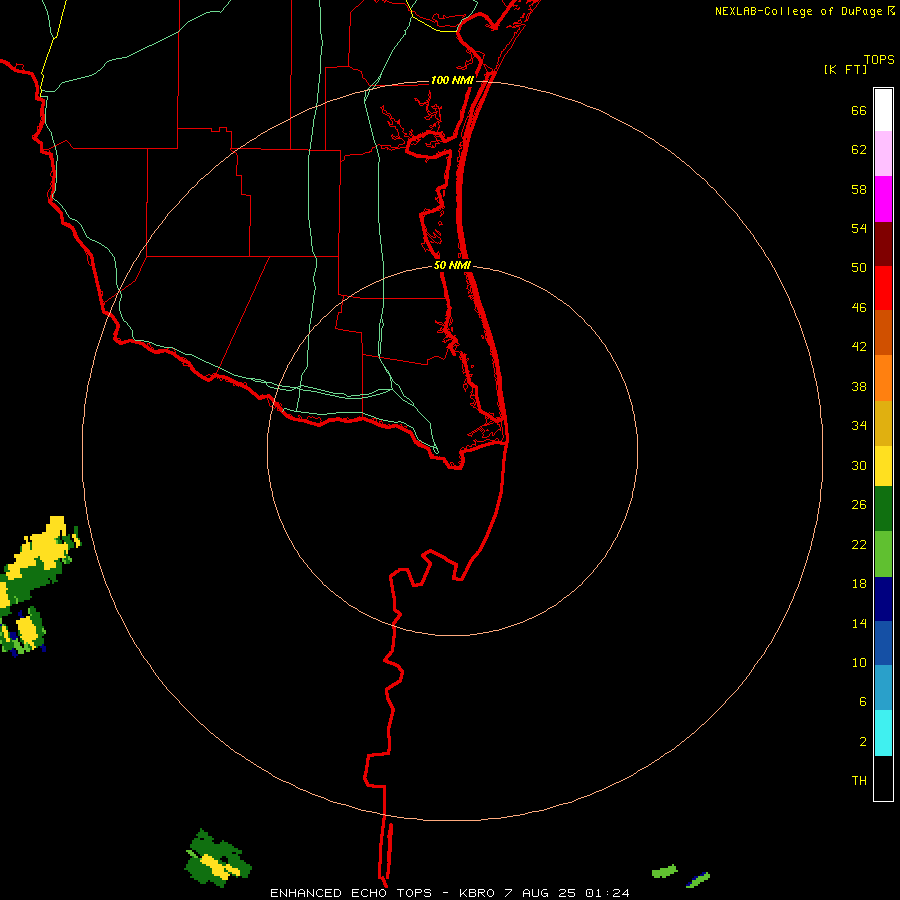
Task: Click the cyan 2 kft legend swatch
Action: click(x=883, y=733)
